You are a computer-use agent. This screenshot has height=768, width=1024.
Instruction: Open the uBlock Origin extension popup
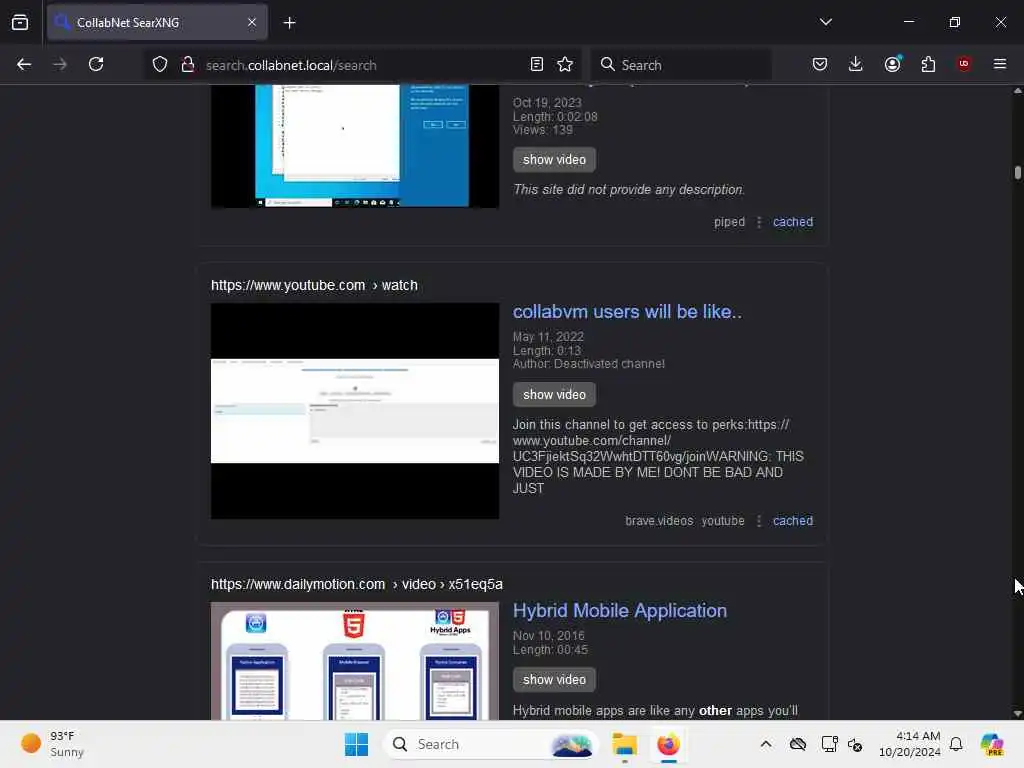(964, 64)
